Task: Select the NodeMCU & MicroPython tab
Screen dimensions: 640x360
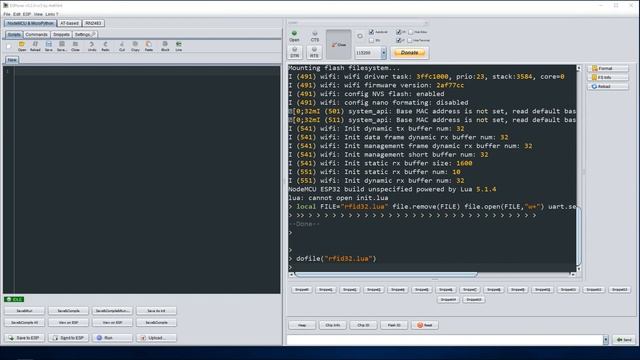Action: point(30,23)
